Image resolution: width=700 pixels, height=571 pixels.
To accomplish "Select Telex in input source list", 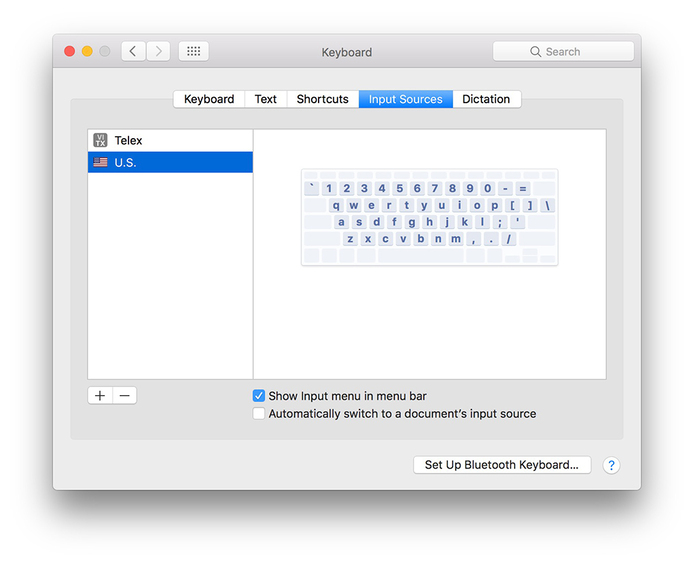I will click(170, 140).
